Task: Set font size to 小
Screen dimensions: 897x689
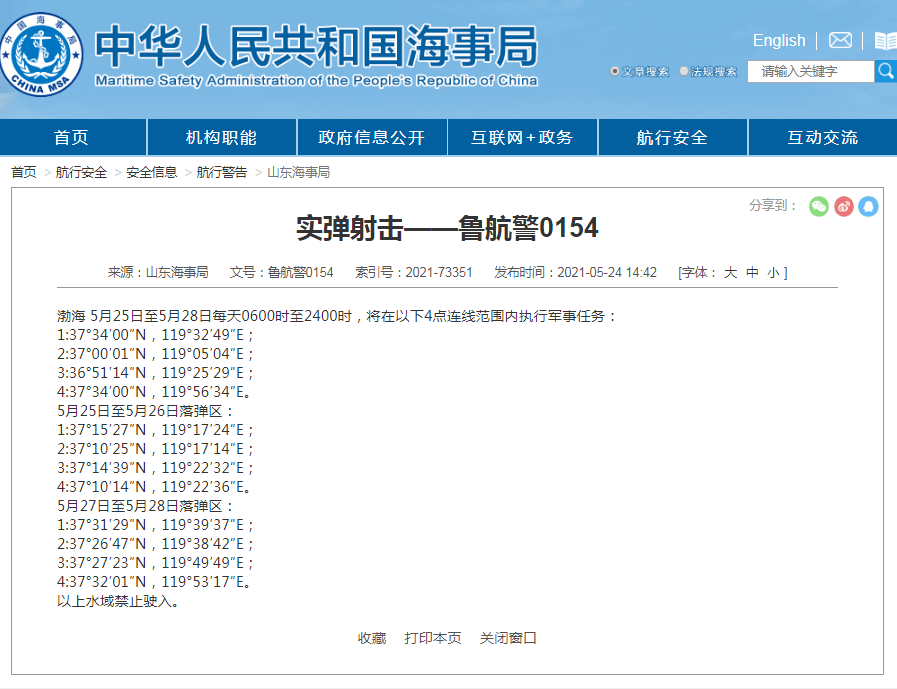Action: point(773,272)
